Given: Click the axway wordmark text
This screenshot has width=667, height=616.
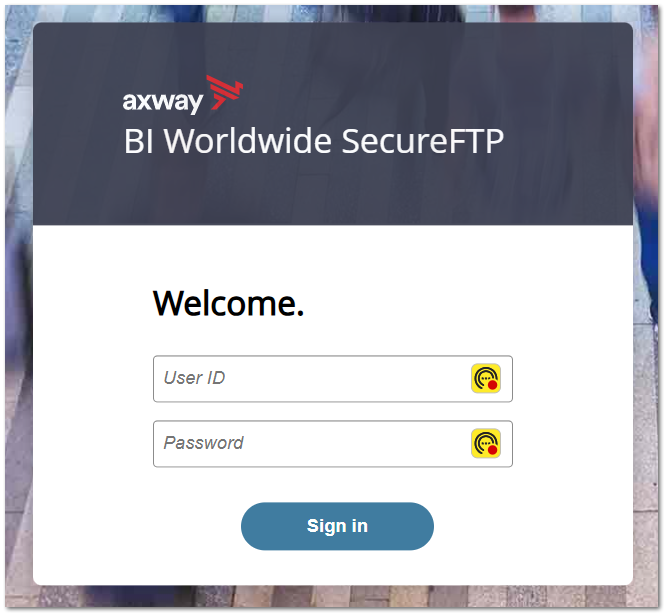Looking at the screenshot, I should click(x=163, y=102).
